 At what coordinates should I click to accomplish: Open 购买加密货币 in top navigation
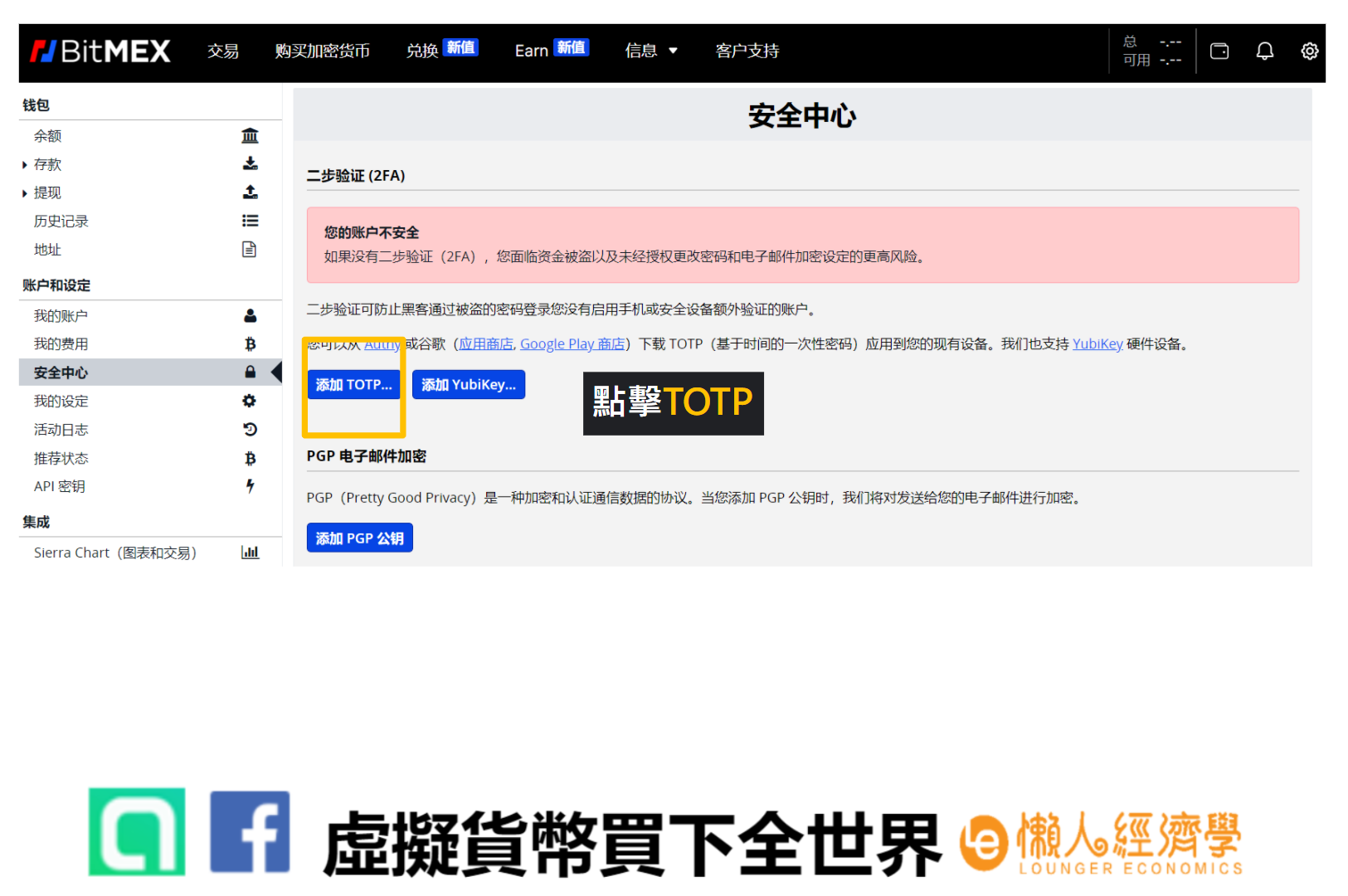(x=323, y=51)
